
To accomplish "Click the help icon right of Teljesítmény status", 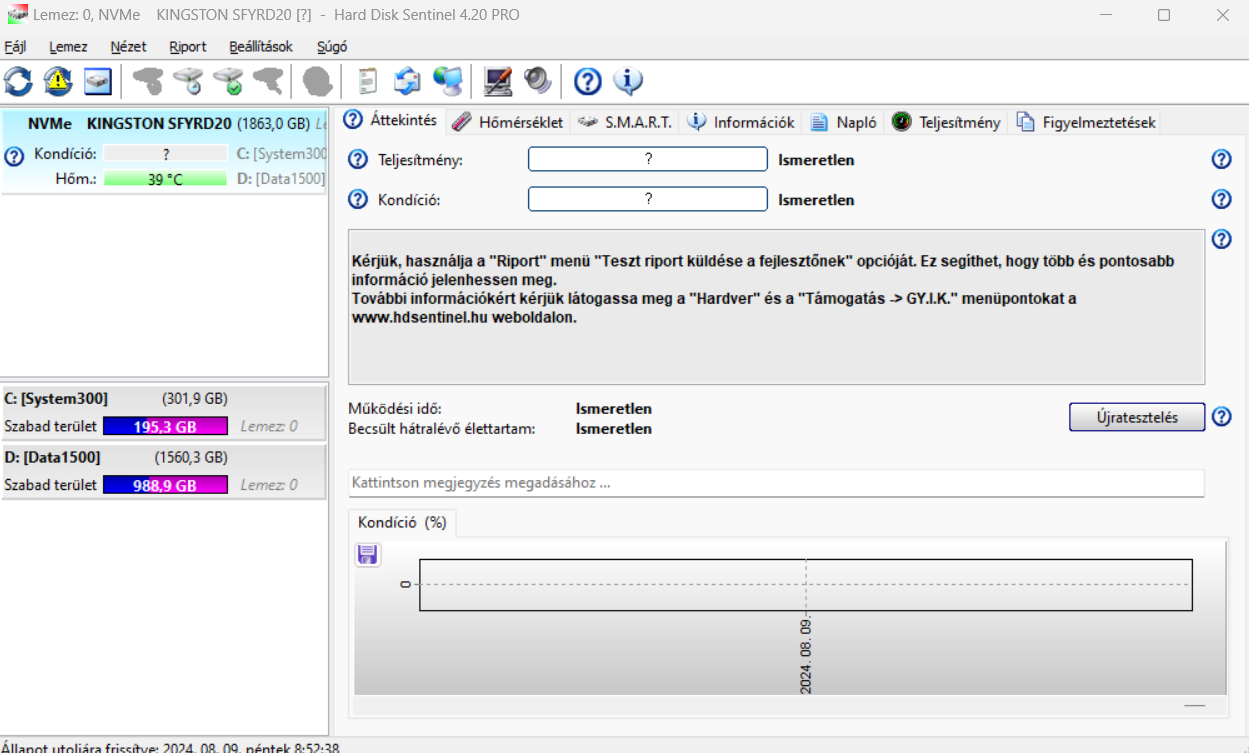I will [1221, 160].
